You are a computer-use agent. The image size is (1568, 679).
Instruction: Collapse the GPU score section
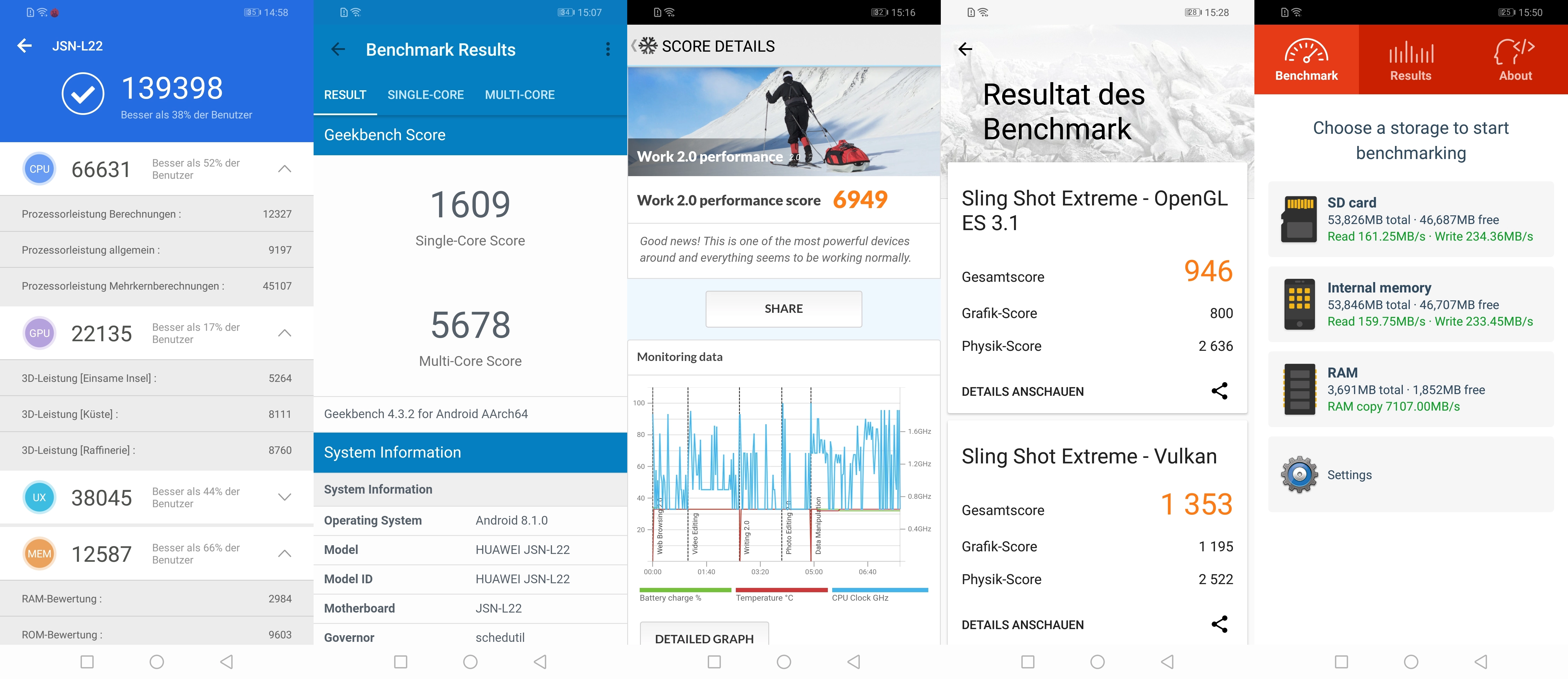284,333
